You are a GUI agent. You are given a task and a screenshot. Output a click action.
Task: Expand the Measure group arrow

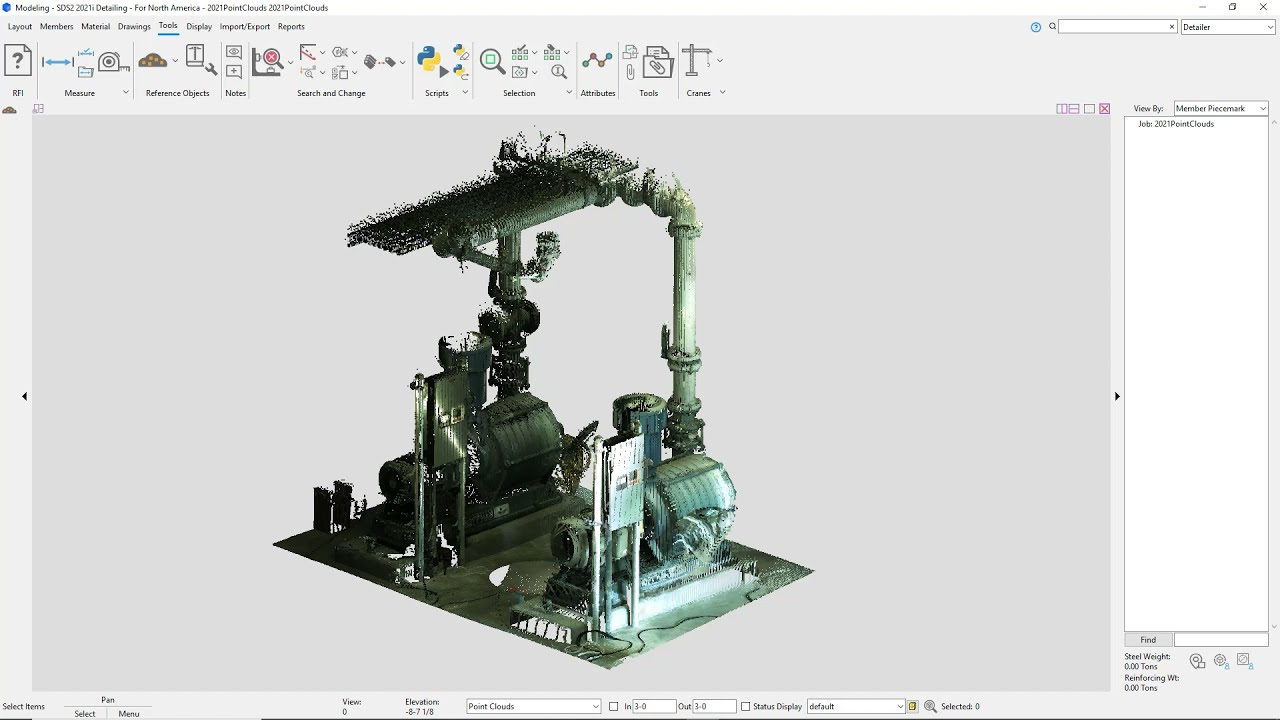tap(126, 92)
